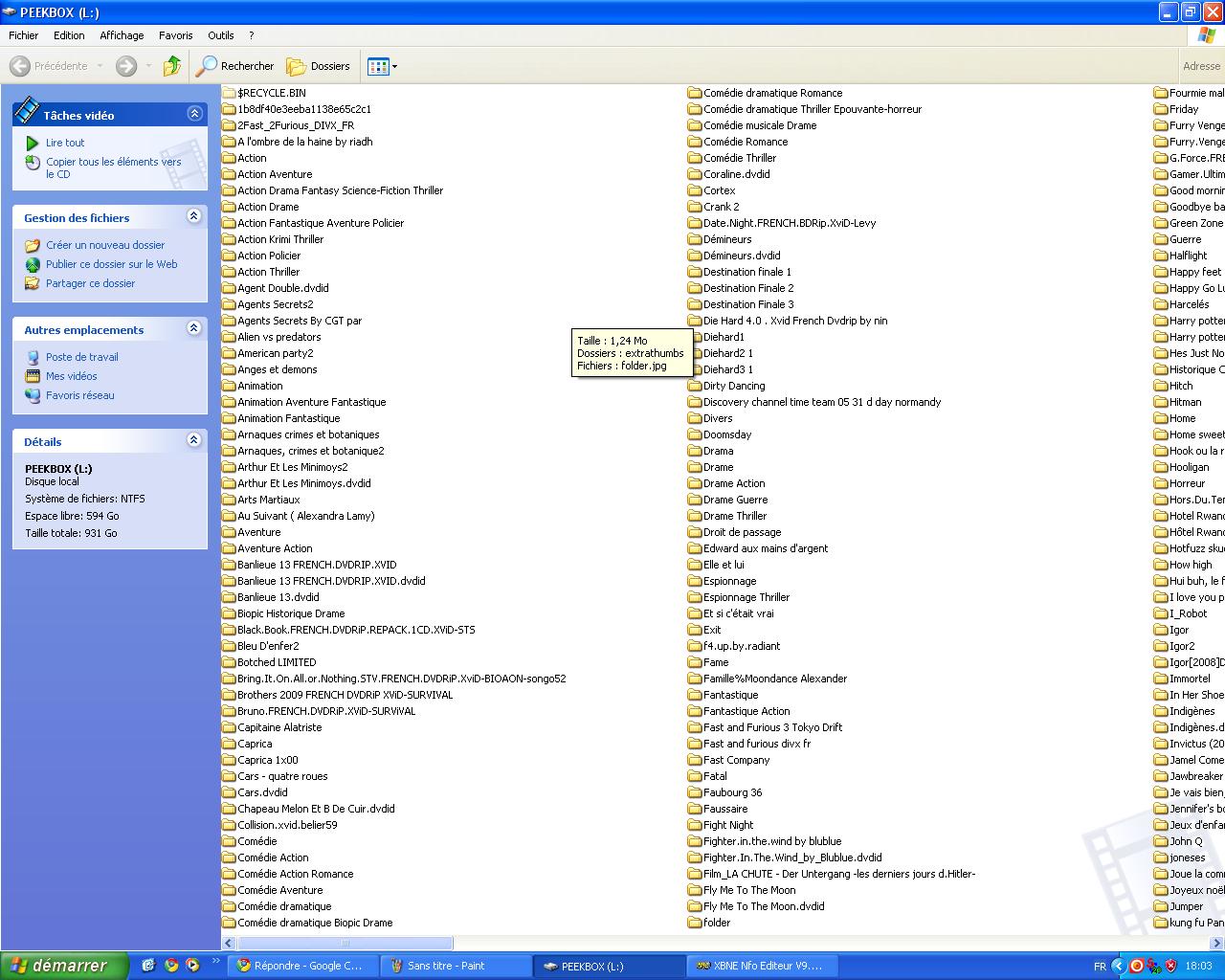
Task: Collapse the Détails panel
Action: coord(194,440)
